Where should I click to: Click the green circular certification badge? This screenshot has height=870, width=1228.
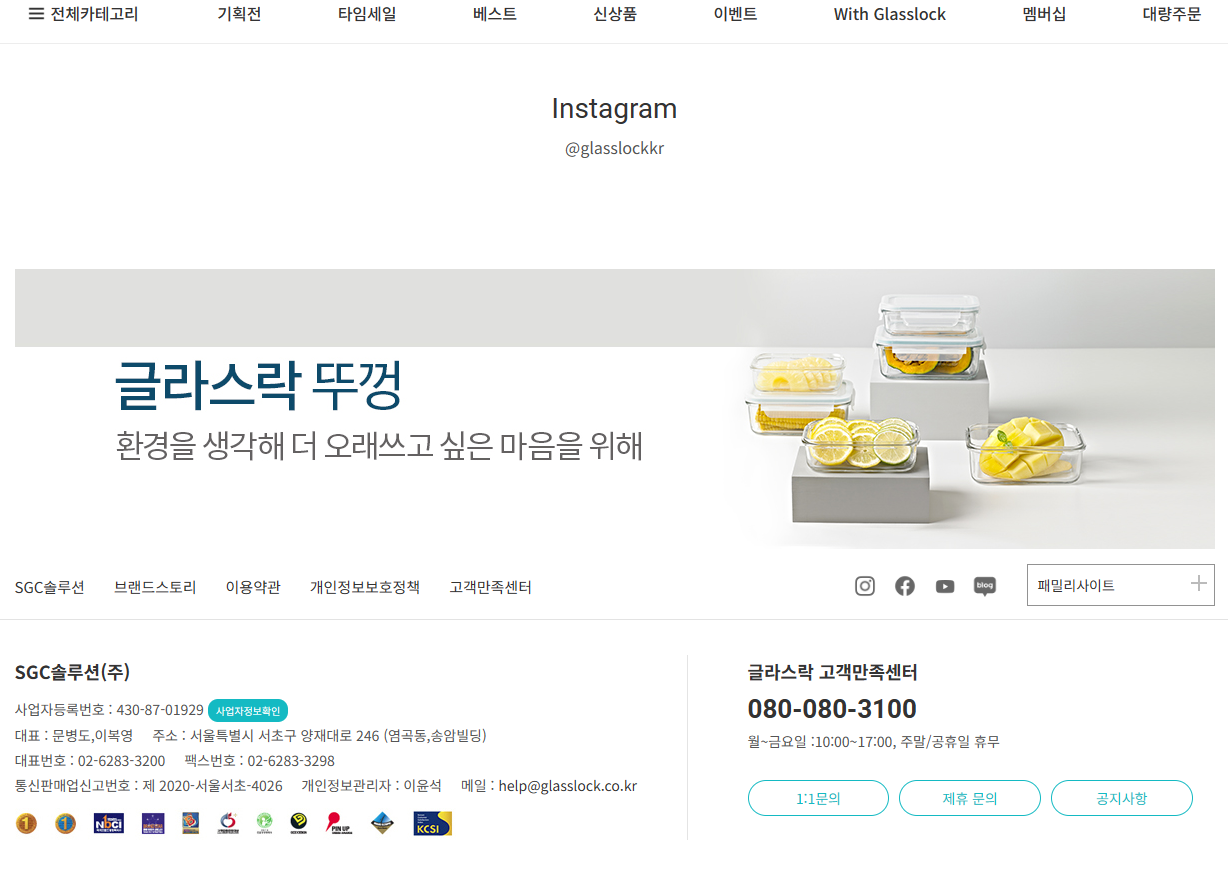coord(264,823)
